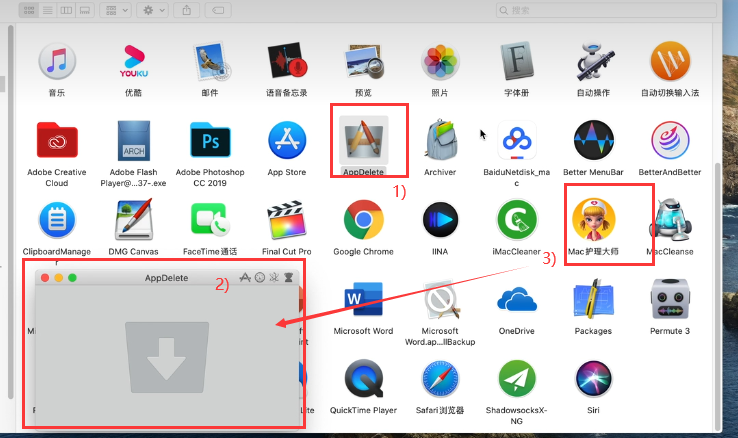The width and height of the screenshot is (738, 438).
Task: Click AppDelete's orphans bug icon
Action: tap(274, 278)
